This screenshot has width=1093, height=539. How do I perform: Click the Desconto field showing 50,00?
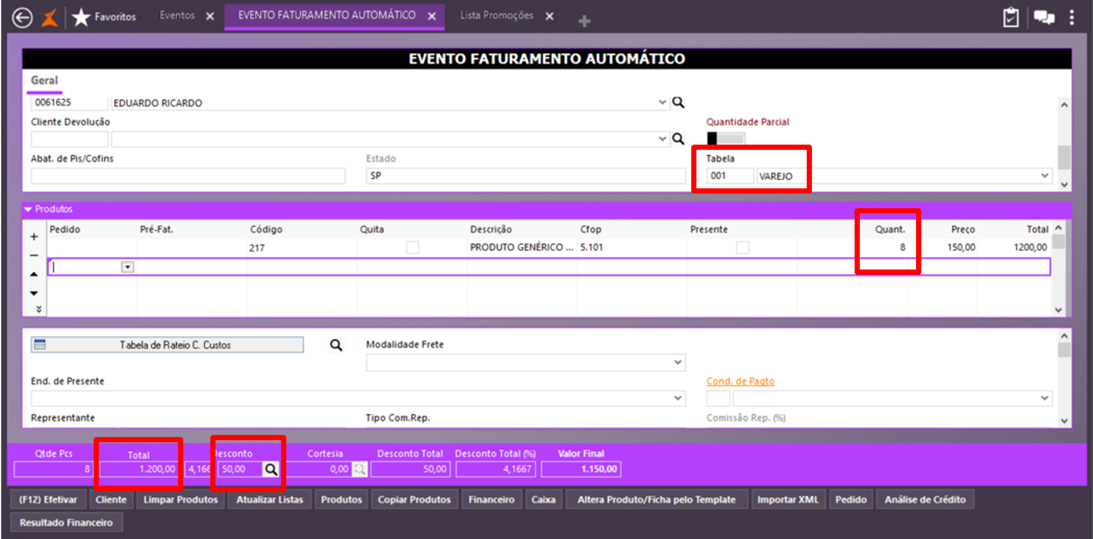(x=240, y=469)
